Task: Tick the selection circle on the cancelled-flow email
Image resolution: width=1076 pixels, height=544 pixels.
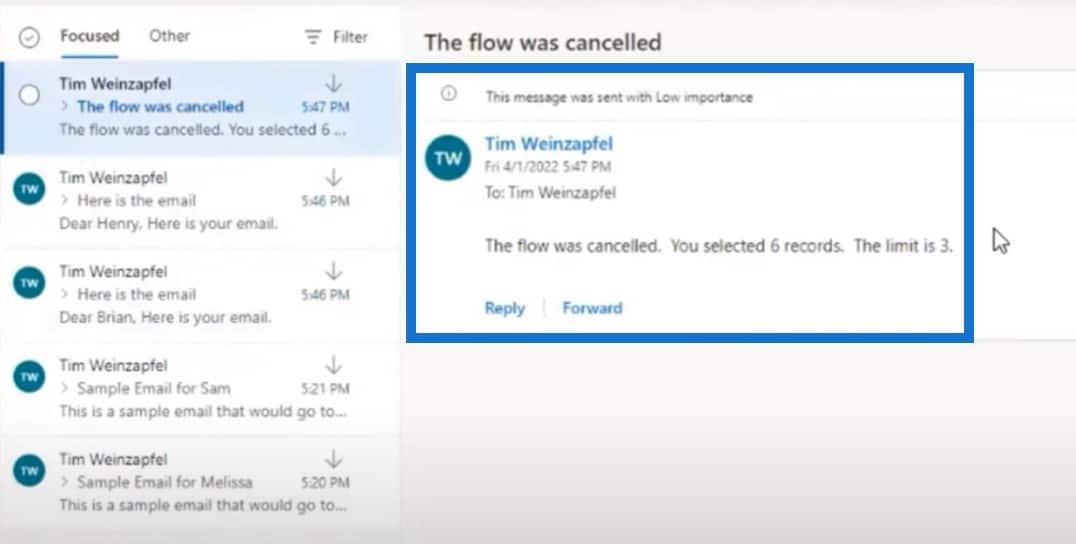Action: point(29,95)
